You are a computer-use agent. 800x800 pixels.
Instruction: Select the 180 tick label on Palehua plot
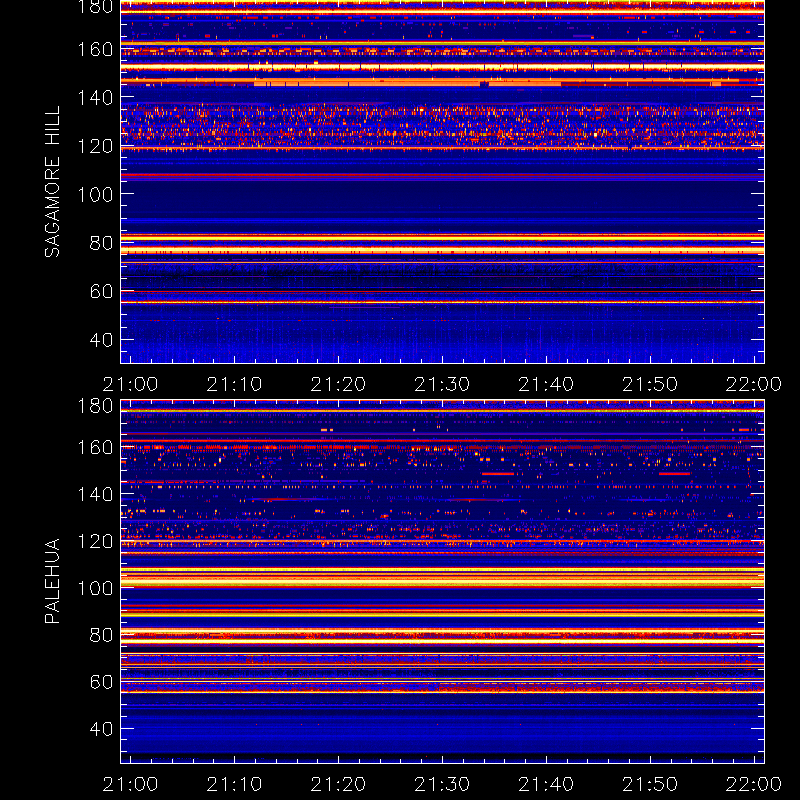pos(95,406)
